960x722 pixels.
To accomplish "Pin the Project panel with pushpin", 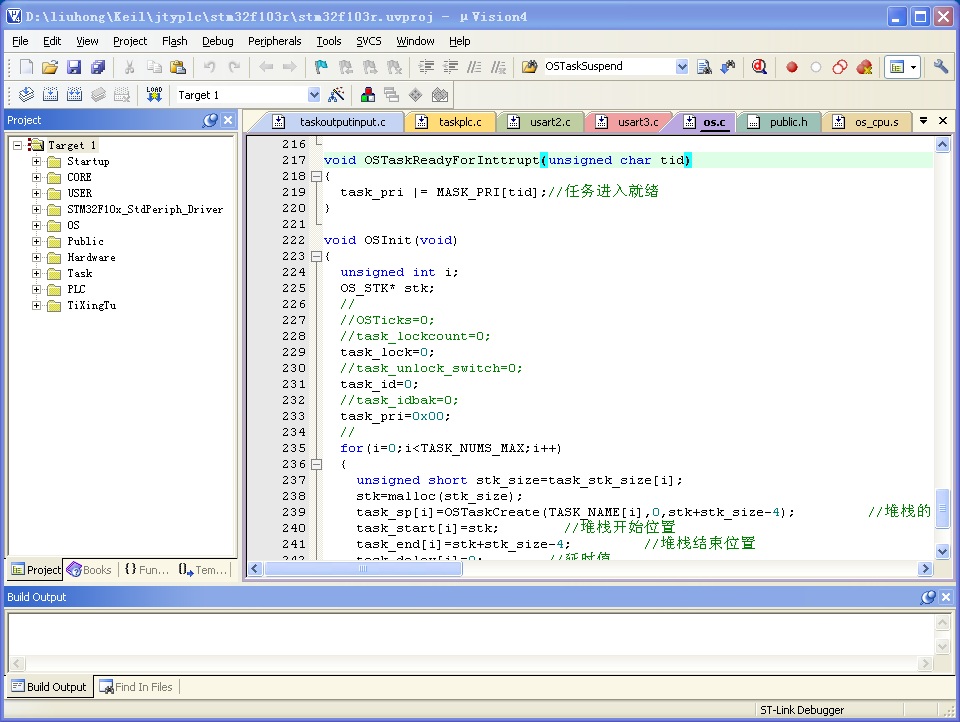I will coord(210,120).
